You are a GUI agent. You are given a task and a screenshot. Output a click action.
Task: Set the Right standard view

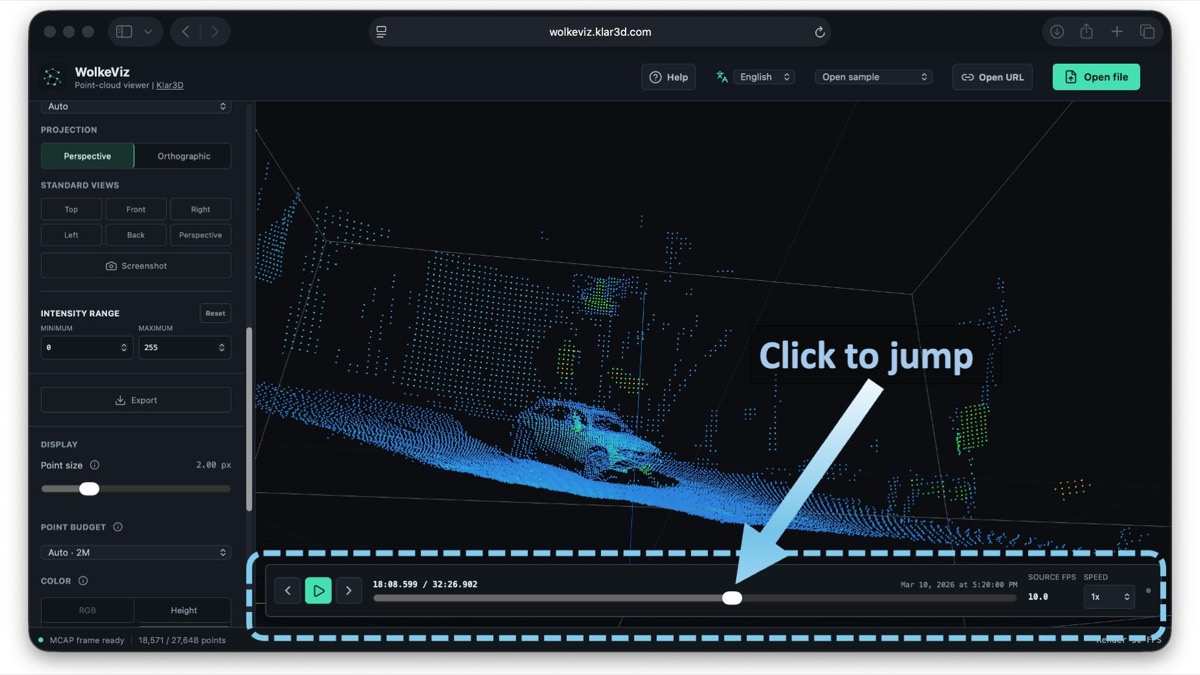coord(200,209)
